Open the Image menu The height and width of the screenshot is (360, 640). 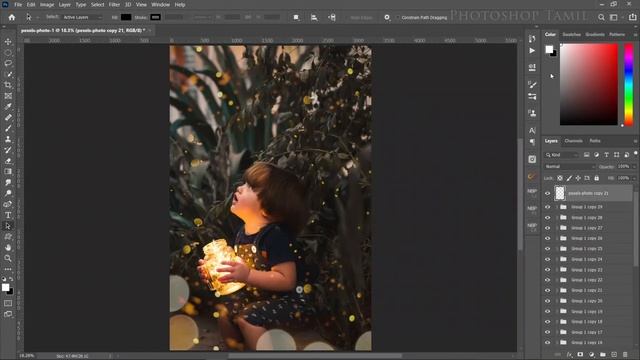pos(47,5)
